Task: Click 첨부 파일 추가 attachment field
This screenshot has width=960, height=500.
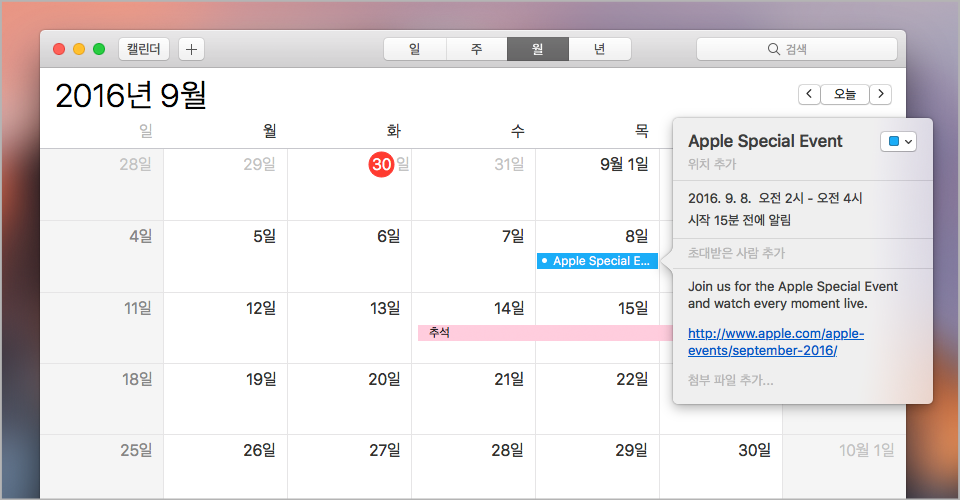Action: pos(730,380)
